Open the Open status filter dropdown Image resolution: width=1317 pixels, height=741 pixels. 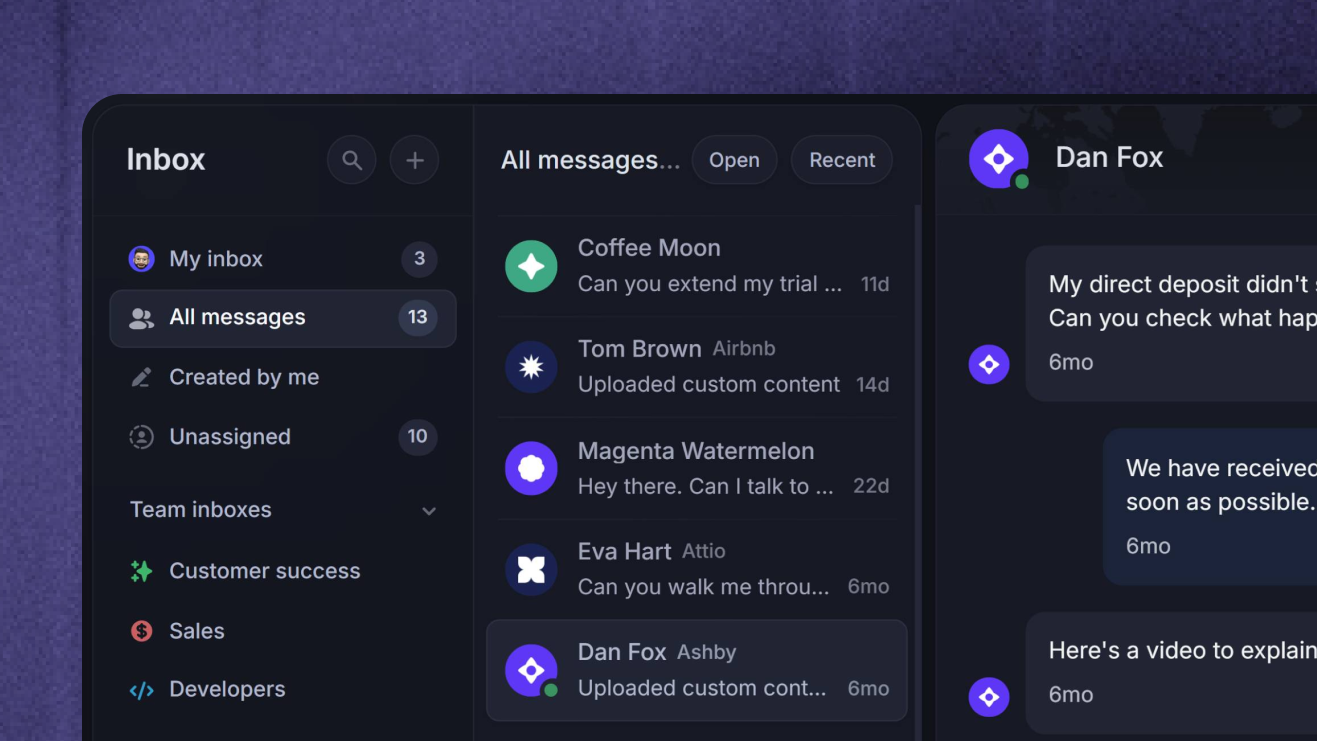[734, 160]
